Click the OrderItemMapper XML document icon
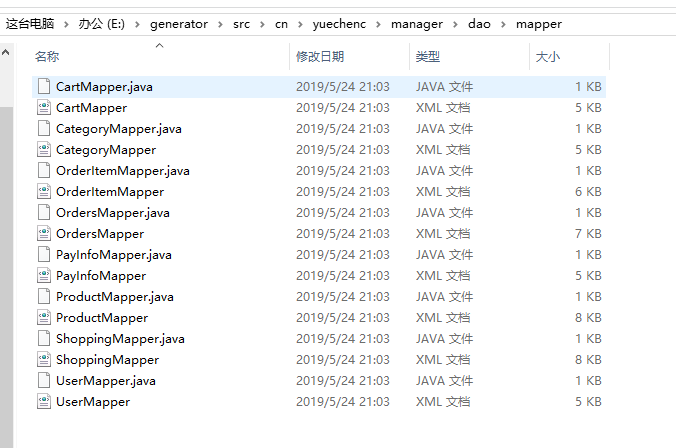Image resolution: width=676 pixels, height=448 pixels. point(44,191)
